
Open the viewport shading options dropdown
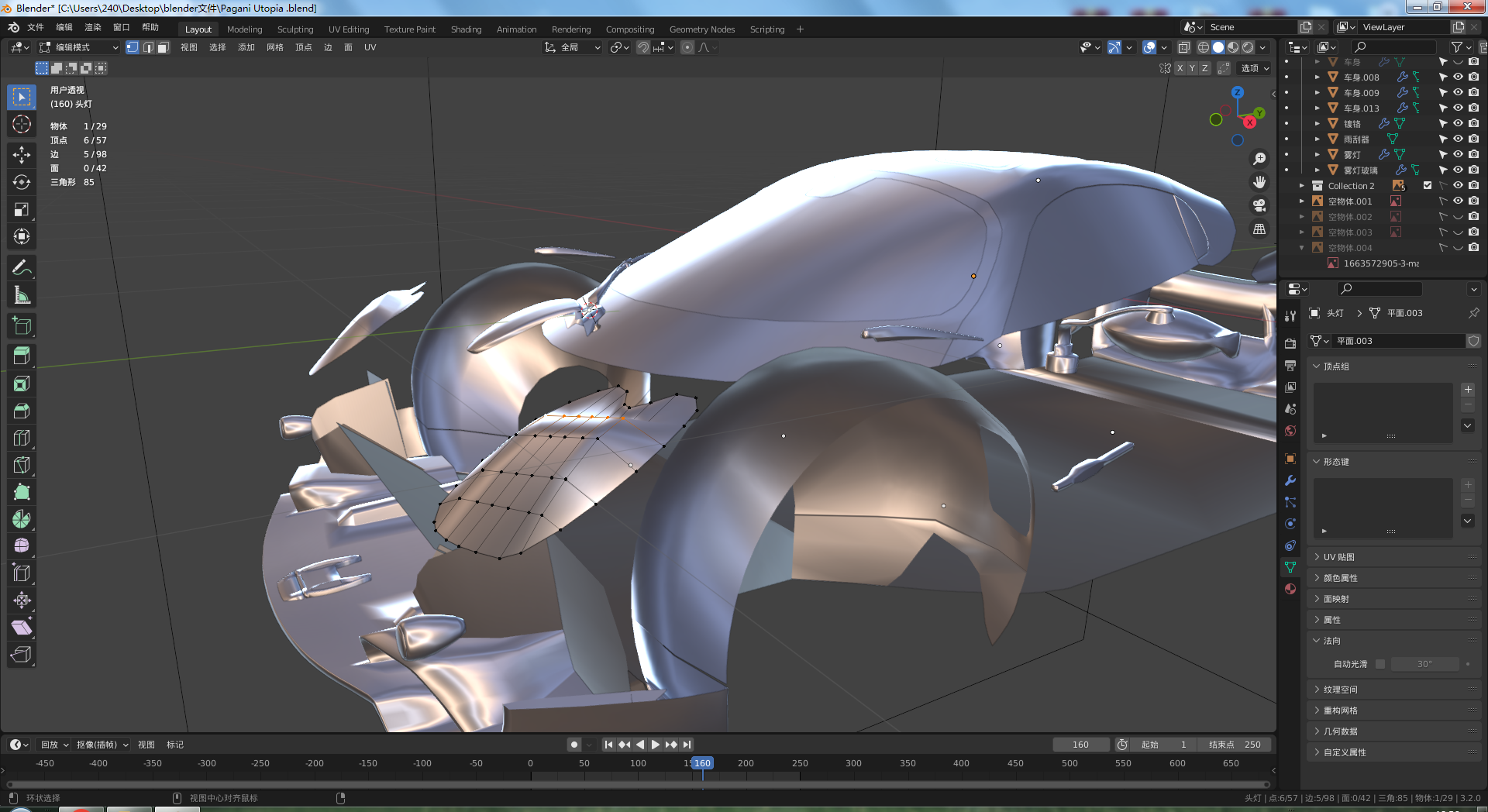pyautogui.click(x=1263, y=47)
